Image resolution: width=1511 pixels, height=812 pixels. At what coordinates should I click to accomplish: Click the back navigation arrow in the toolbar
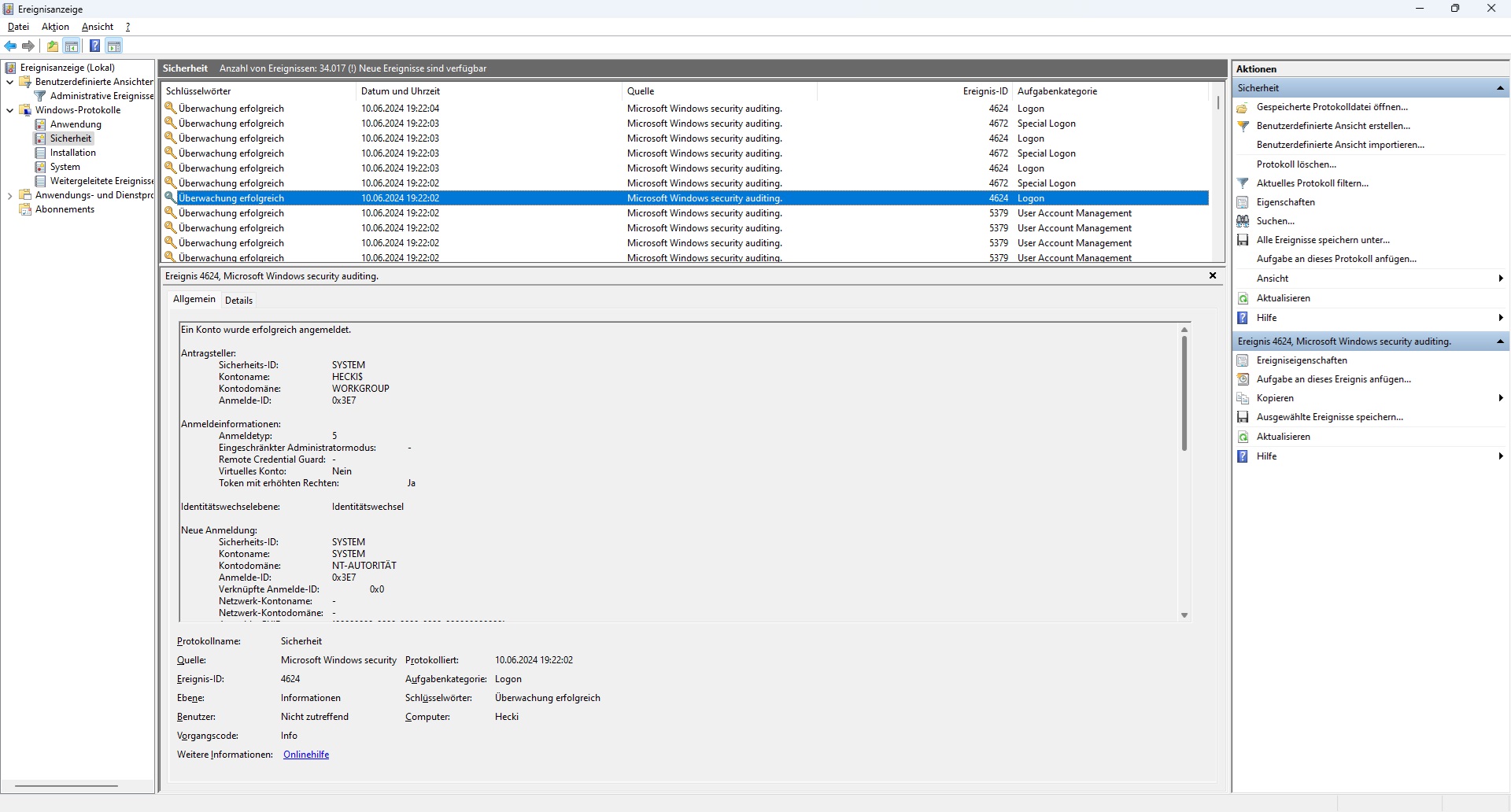(10, 46)
